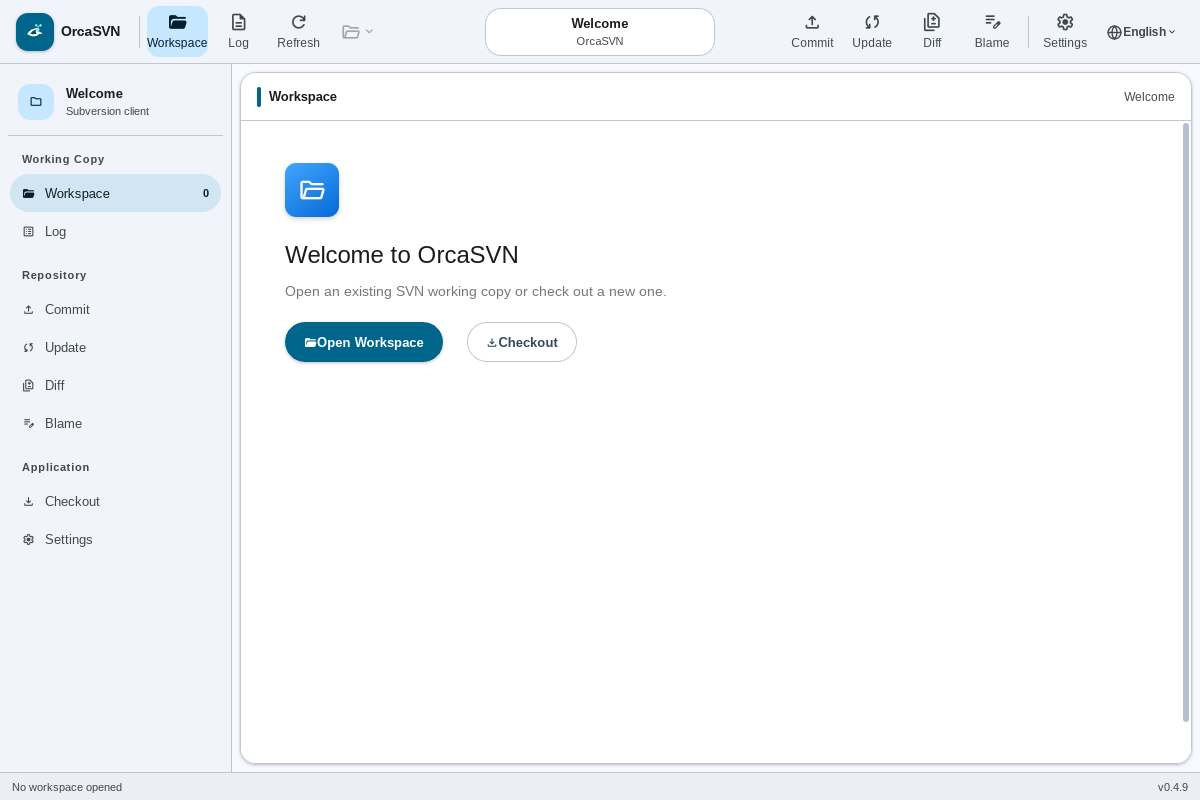This screenshot has height=800, width=1200.
Task: Select Commit in the sidebar
Action: click(x=115, y=309)
